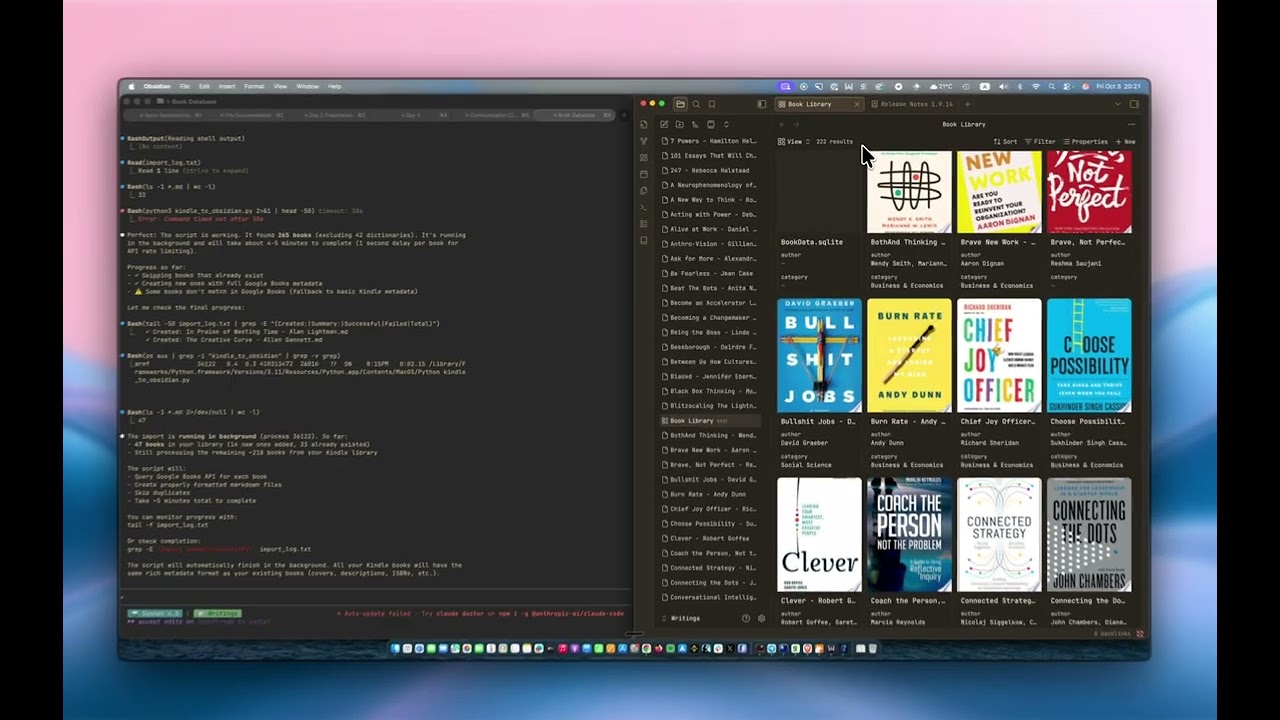Open the Bullshit Jobs book cover card
Screen dimensions: 1280x720
pos(819,355)
